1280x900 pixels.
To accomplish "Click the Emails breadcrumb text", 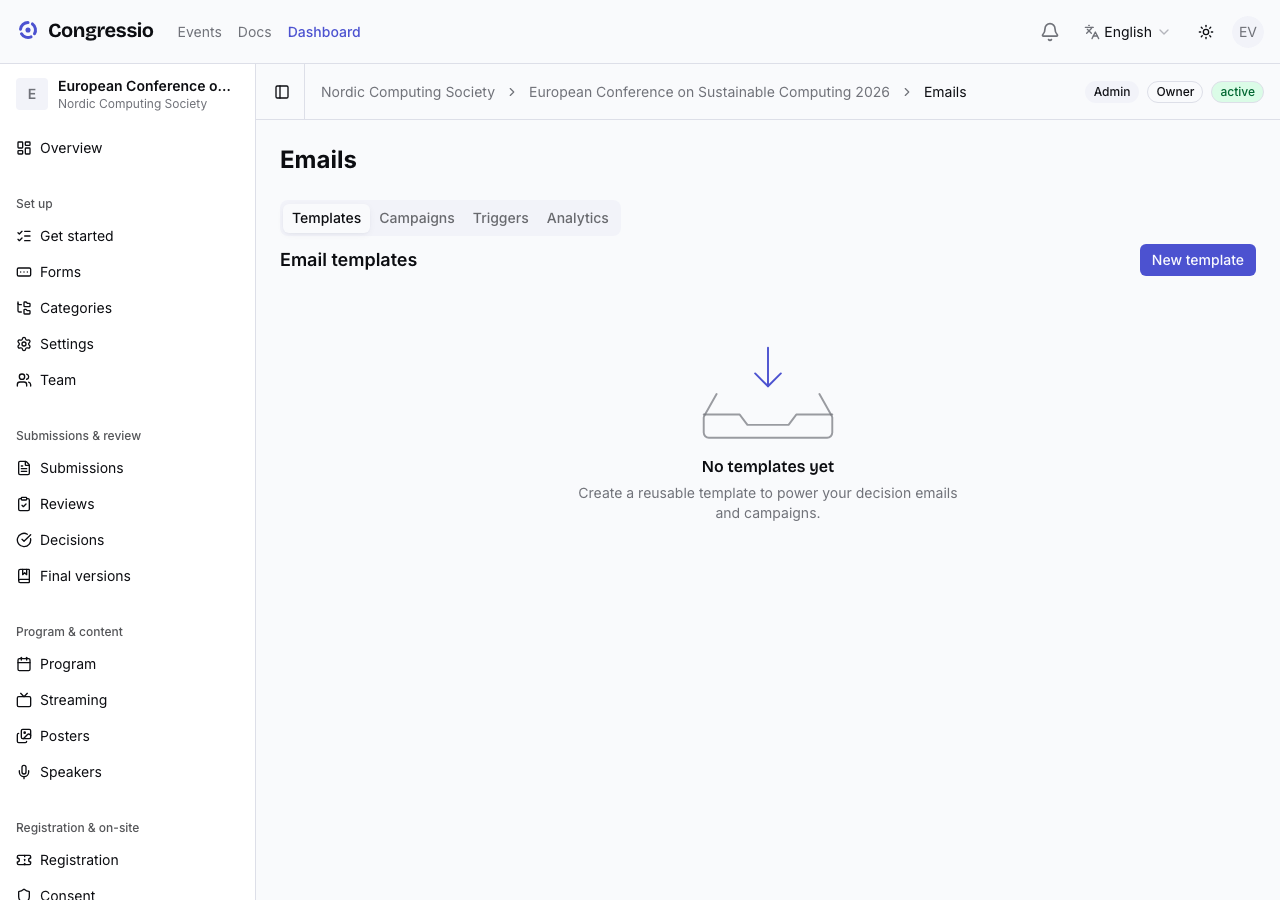I will tap(945, 92).
